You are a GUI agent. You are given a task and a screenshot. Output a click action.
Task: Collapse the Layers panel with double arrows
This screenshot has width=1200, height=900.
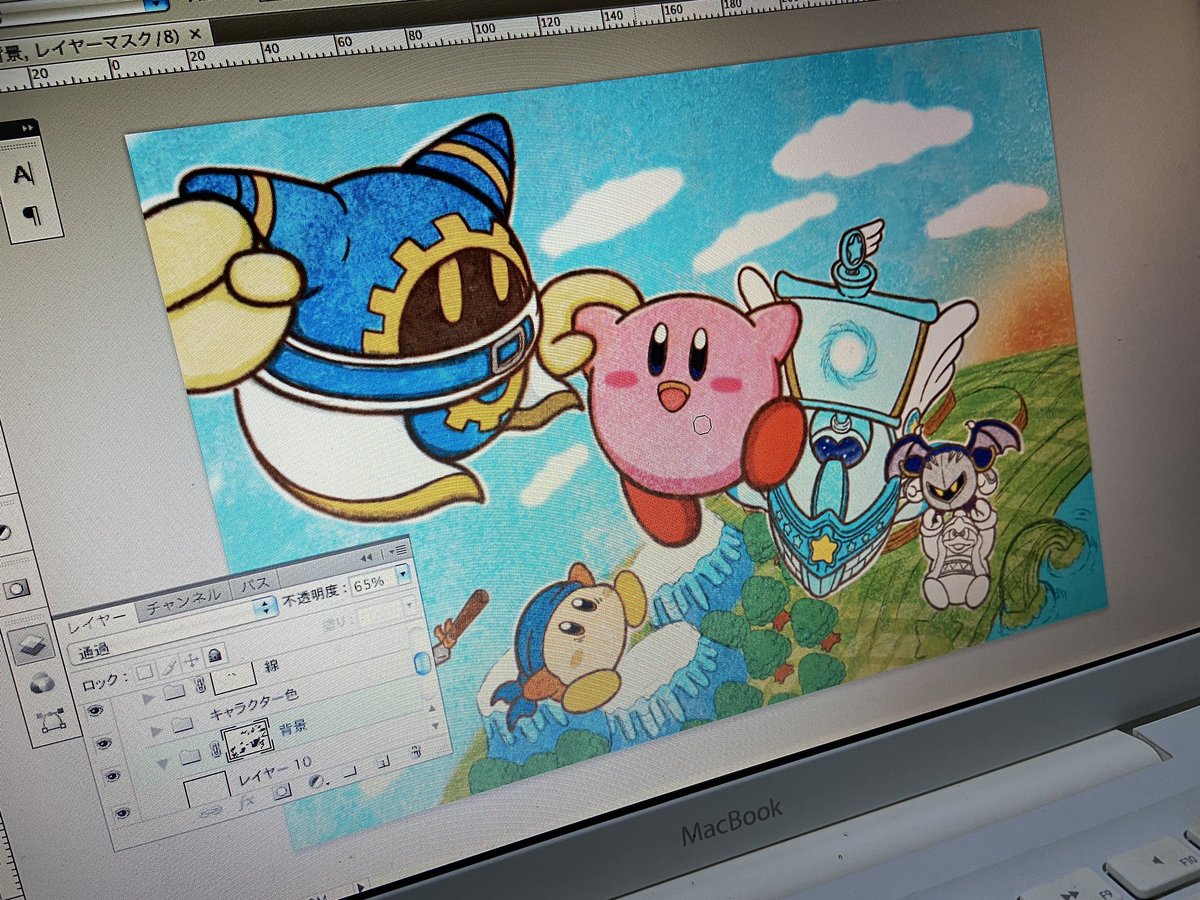click(366, 558)
